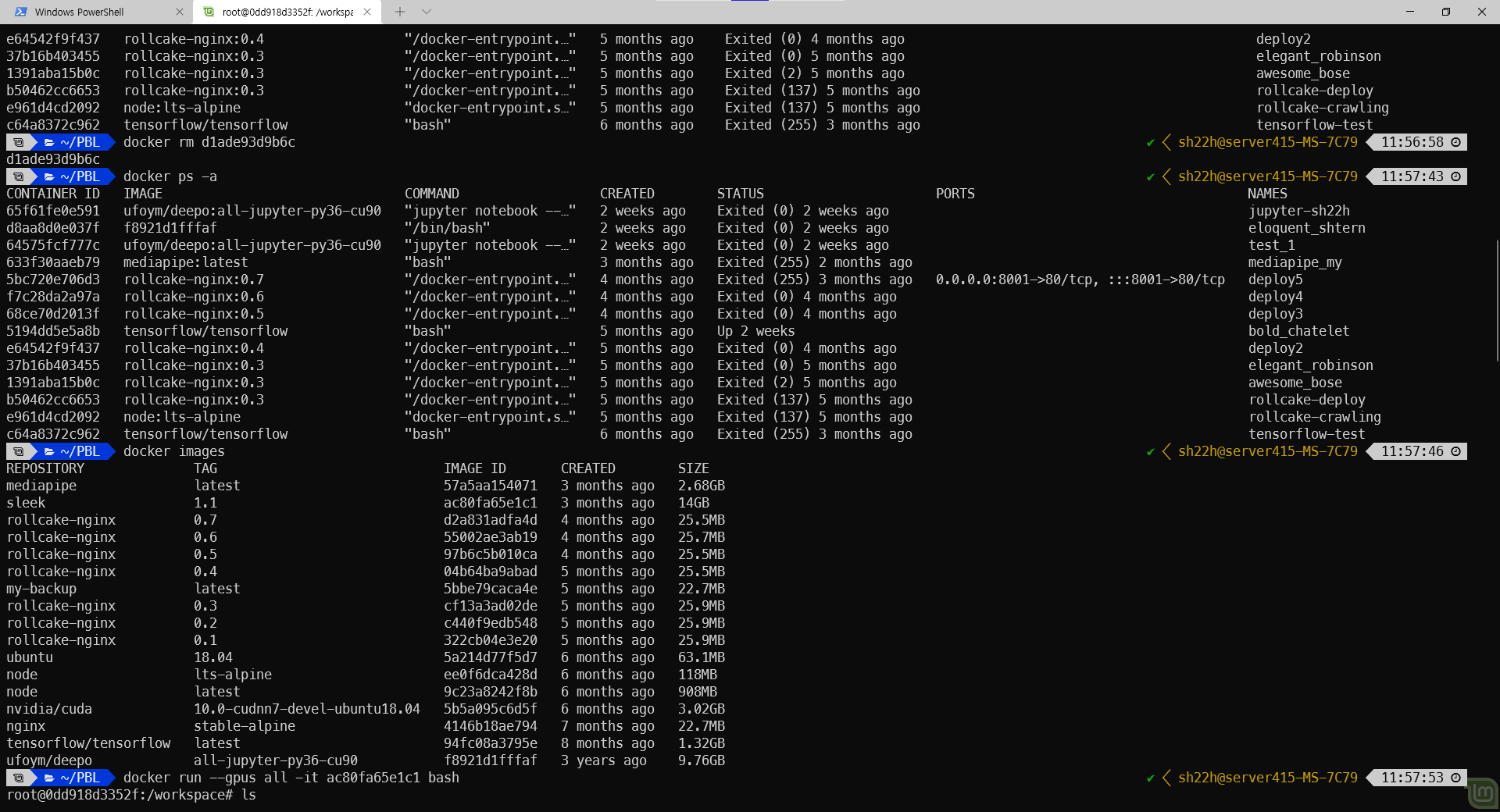Image resolution: width=1500 pixels, height=812 pixels.
Task: Click container name mediapipe_my
Action: [x=1295, y=262]
